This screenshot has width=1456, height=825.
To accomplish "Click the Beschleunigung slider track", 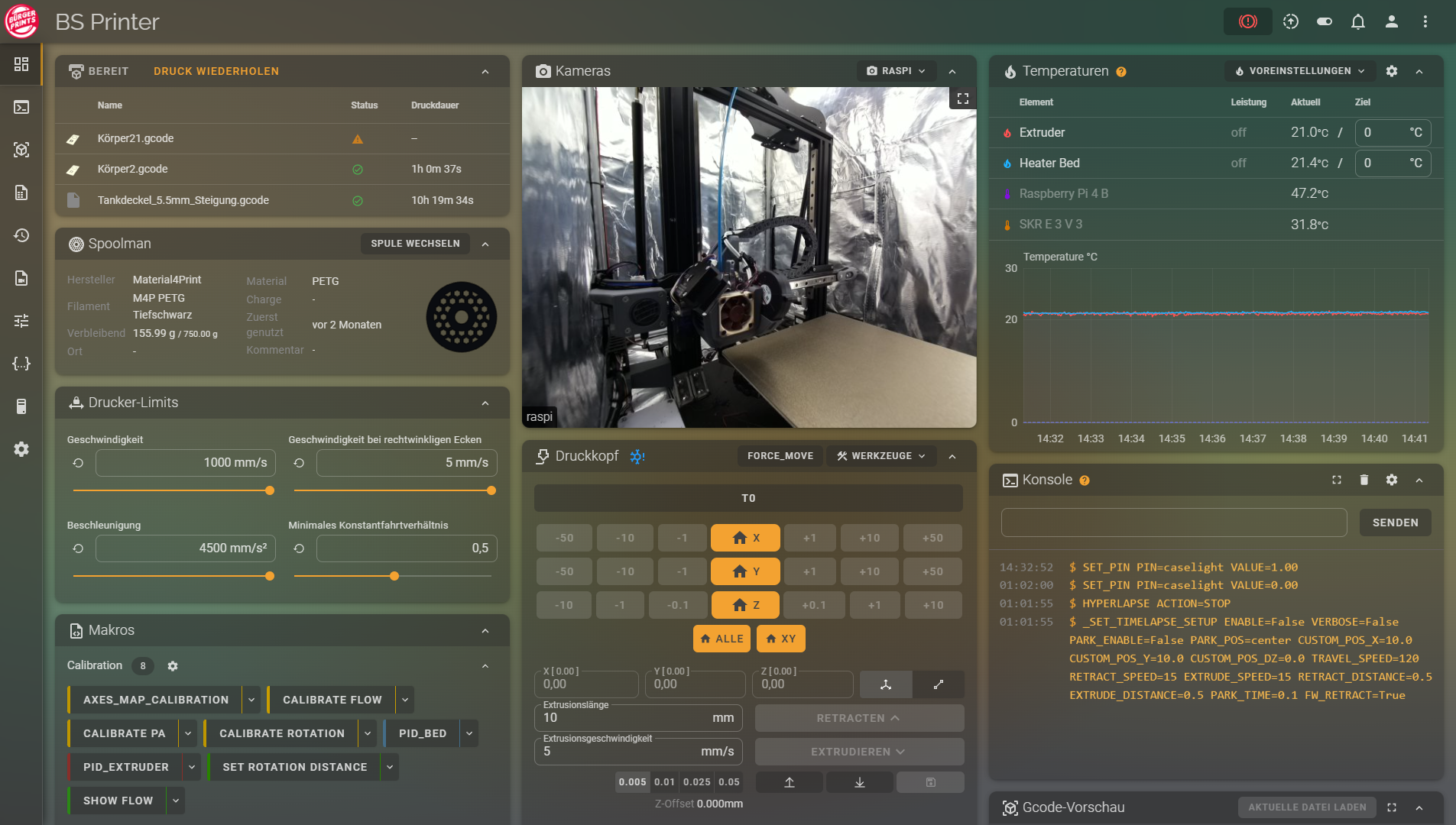I will click(x=172, y=576).
